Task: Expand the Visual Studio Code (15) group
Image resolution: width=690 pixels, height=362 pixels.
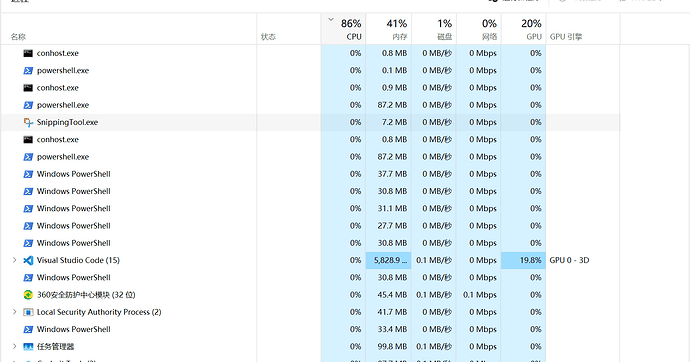Action: 15,260
